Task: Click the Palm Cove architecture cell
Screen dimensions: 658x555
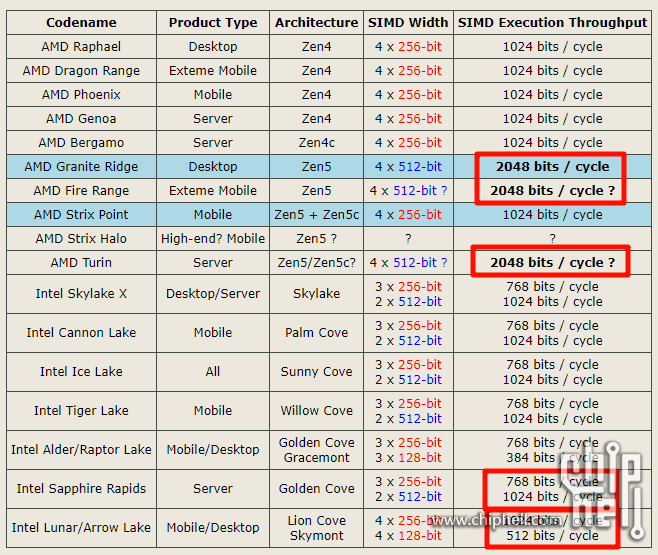Action: (316, 333)
